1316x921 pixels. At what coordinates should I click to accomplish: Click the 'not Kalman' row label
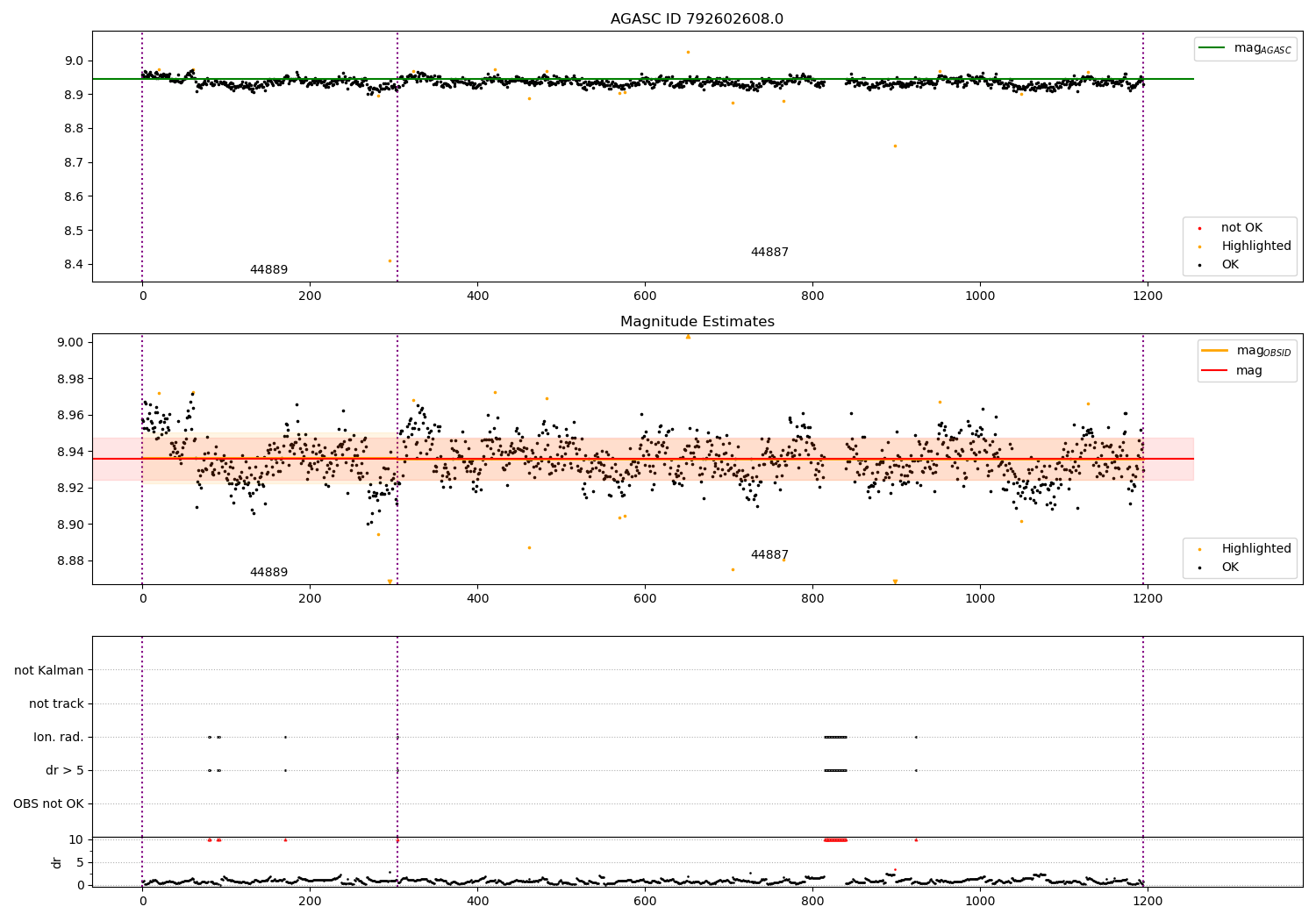pyautogui.click(x=49, y=670)
